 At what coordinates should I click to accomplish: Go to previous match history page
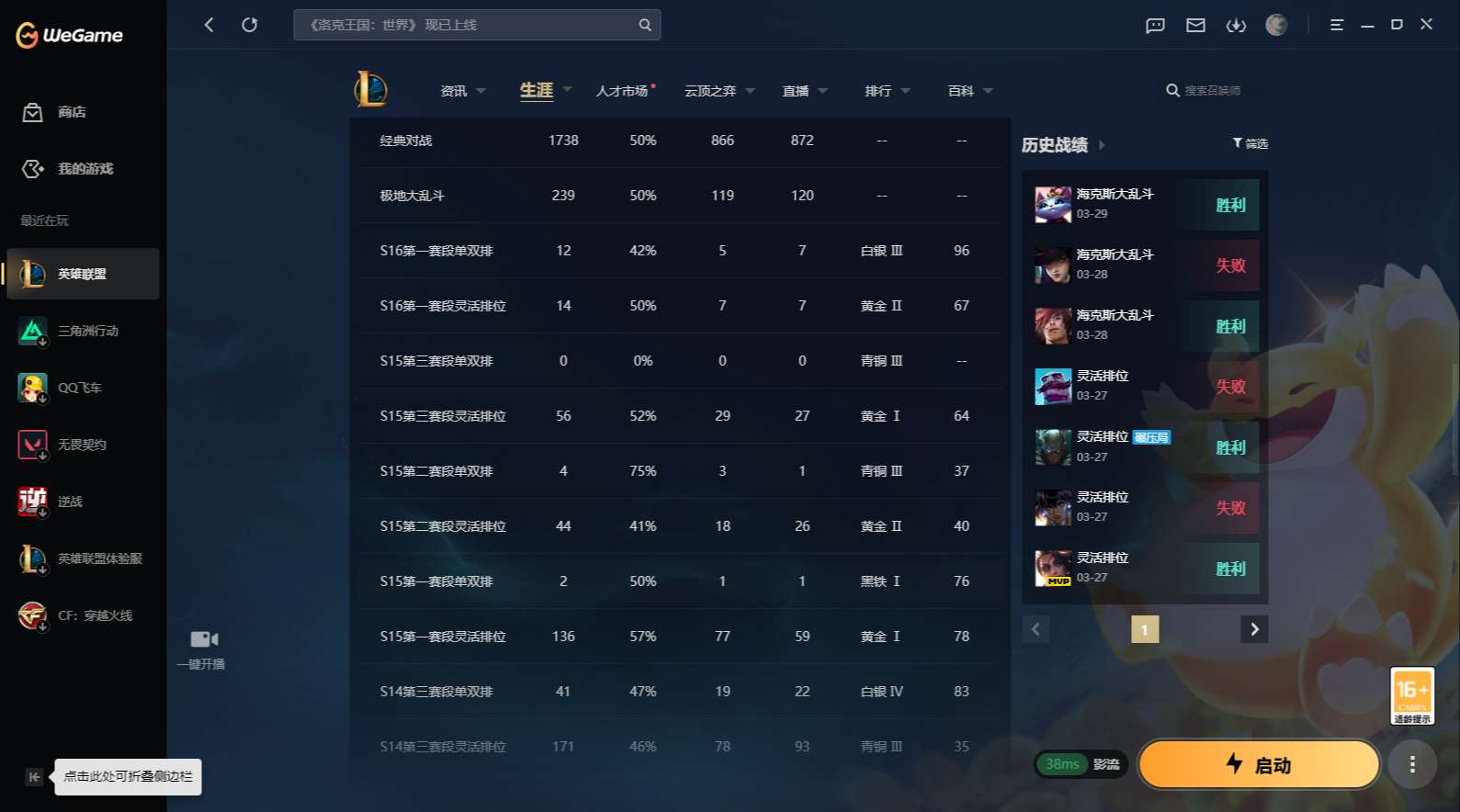[x=1036, y=629]
